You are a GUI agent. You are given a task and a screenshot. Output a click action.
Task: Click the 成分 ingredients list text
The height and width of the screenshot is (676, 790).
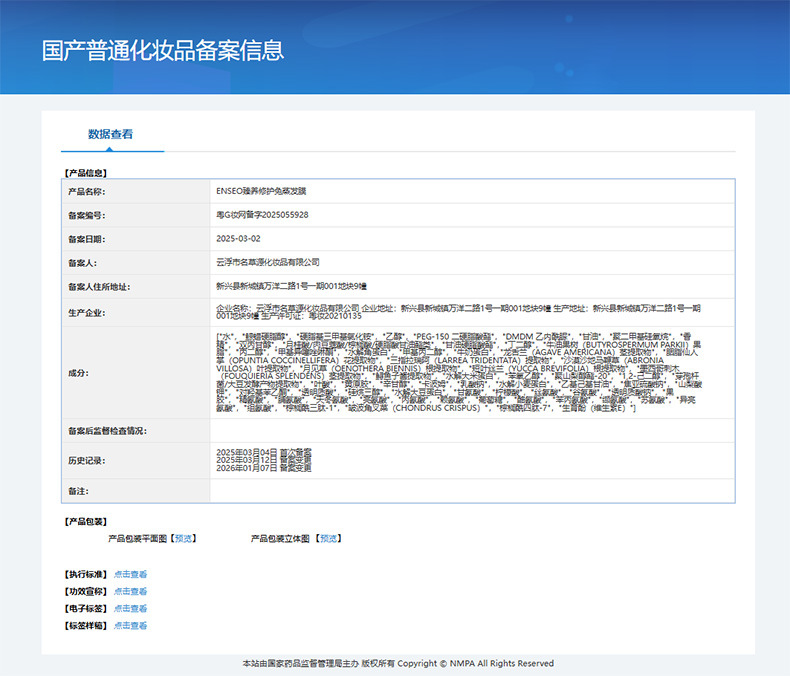click(459, 372)
